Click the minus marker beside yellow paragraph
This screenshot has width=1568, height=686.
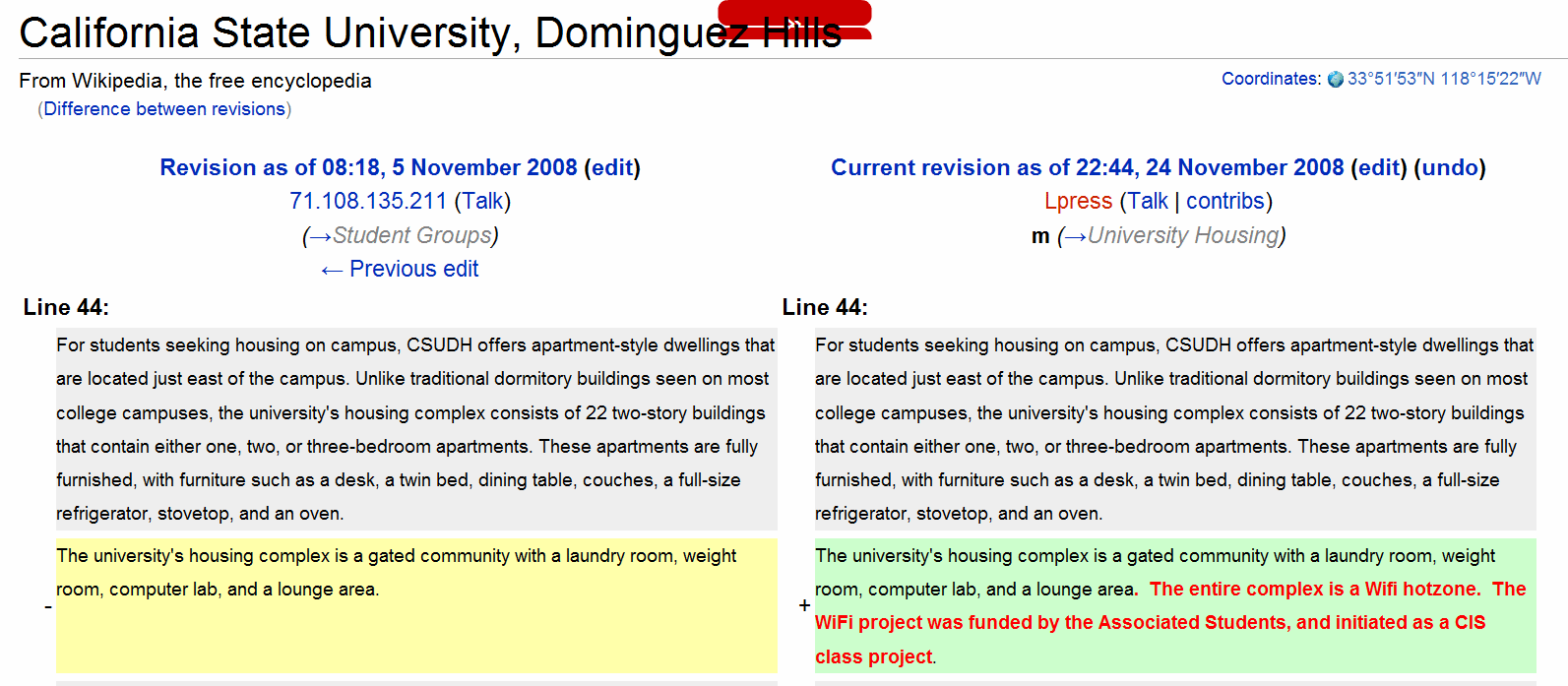point(47,606)
